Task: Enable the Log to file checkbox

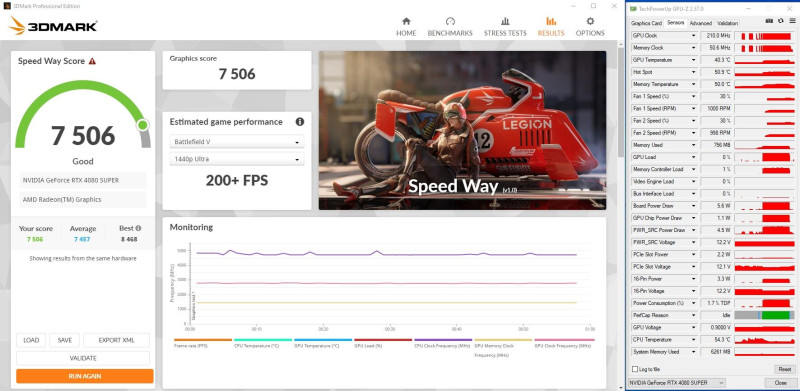Action: point(635,369)
